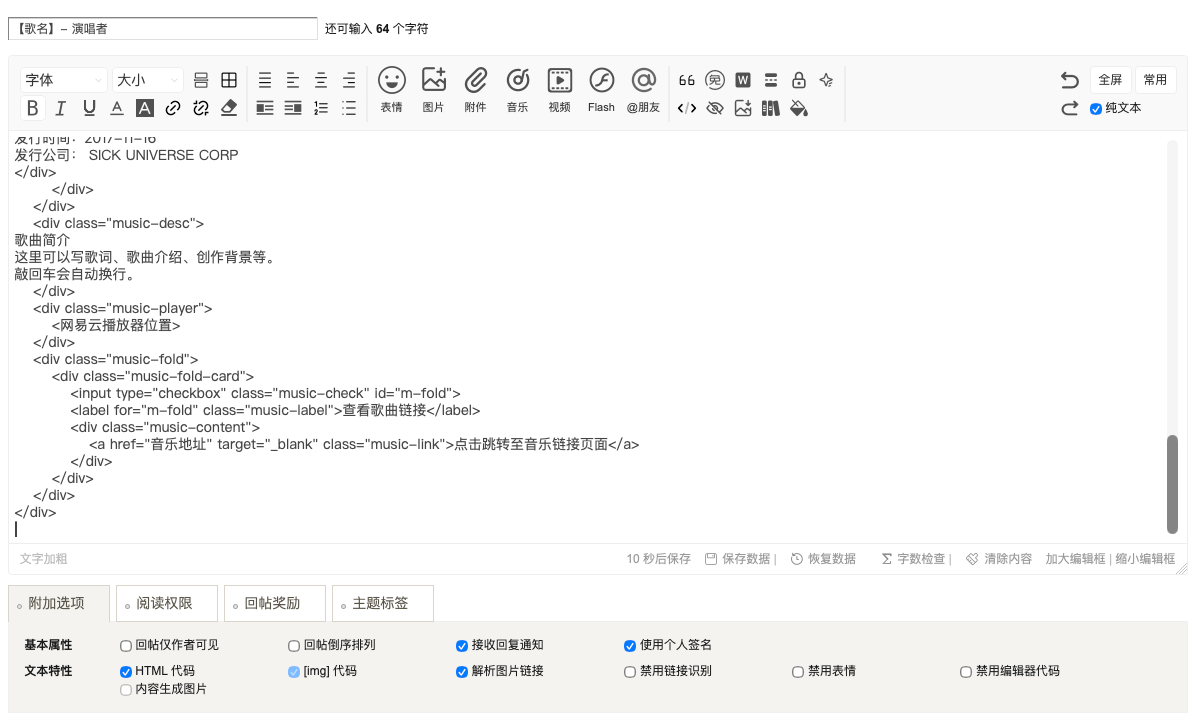This screenshot has width=1197, height=721.
Task: Insert an image via 图片
Action: pos(434,90)
